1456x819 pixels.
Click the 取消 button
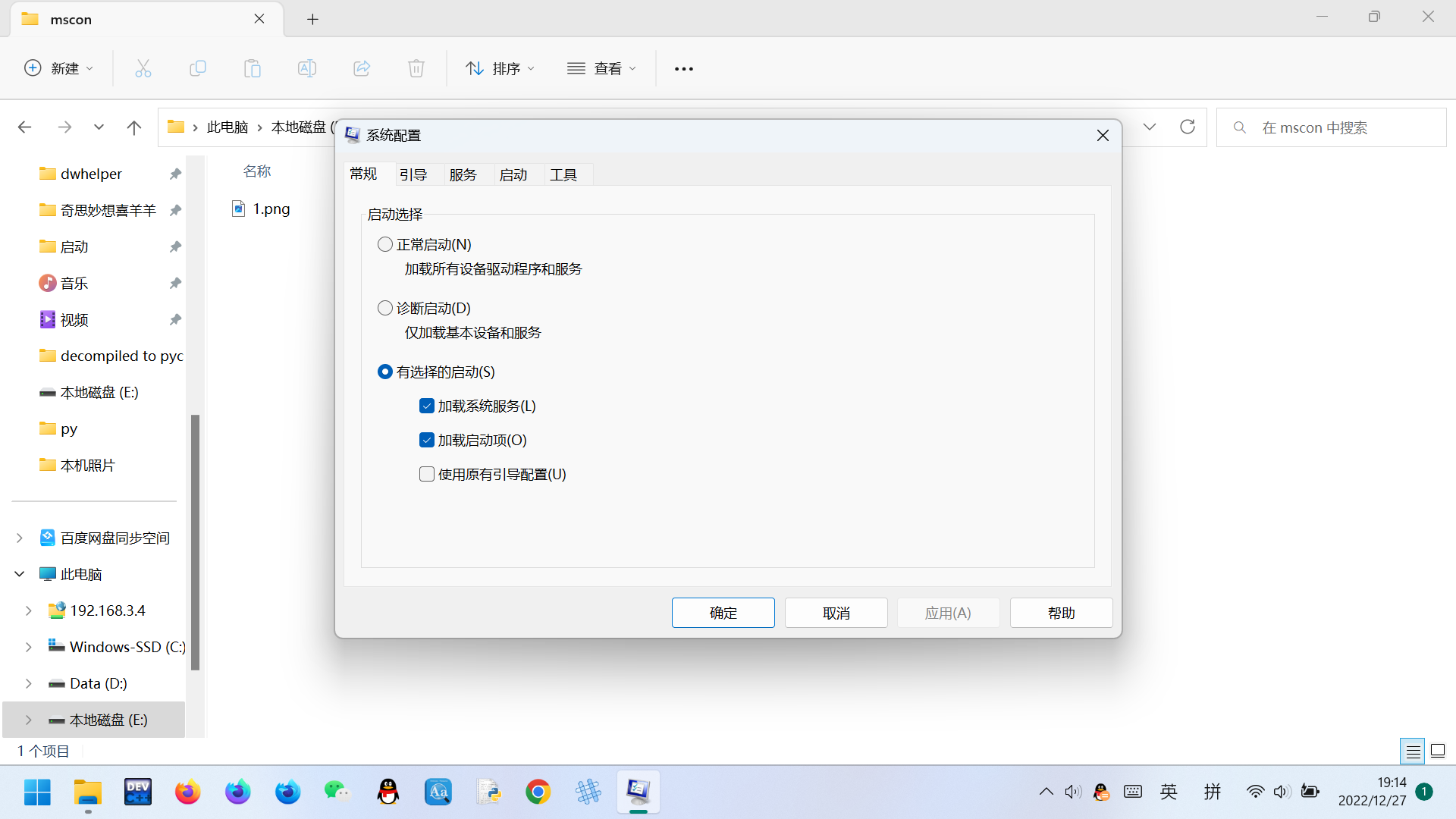point(836,613)
